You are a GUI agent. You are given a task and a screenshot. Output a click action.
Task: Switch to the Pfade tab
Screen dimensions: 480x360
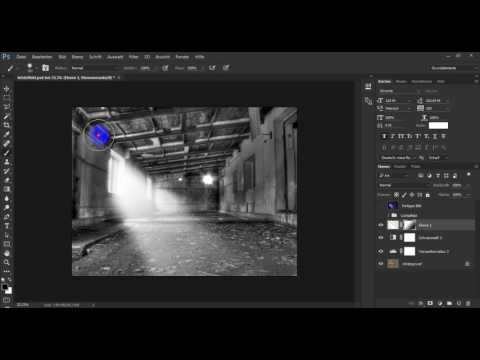[x=415, y=166]
